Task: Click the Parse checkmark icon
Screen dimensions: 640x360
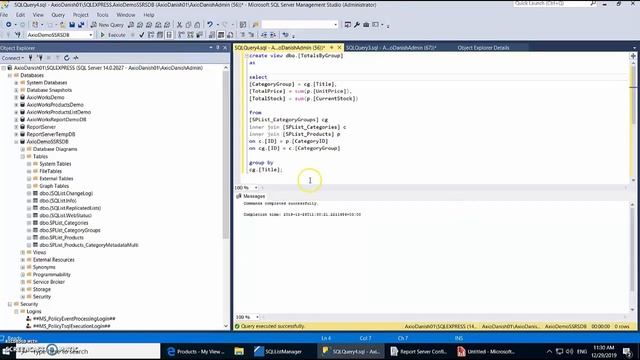Action: (142, 35)
